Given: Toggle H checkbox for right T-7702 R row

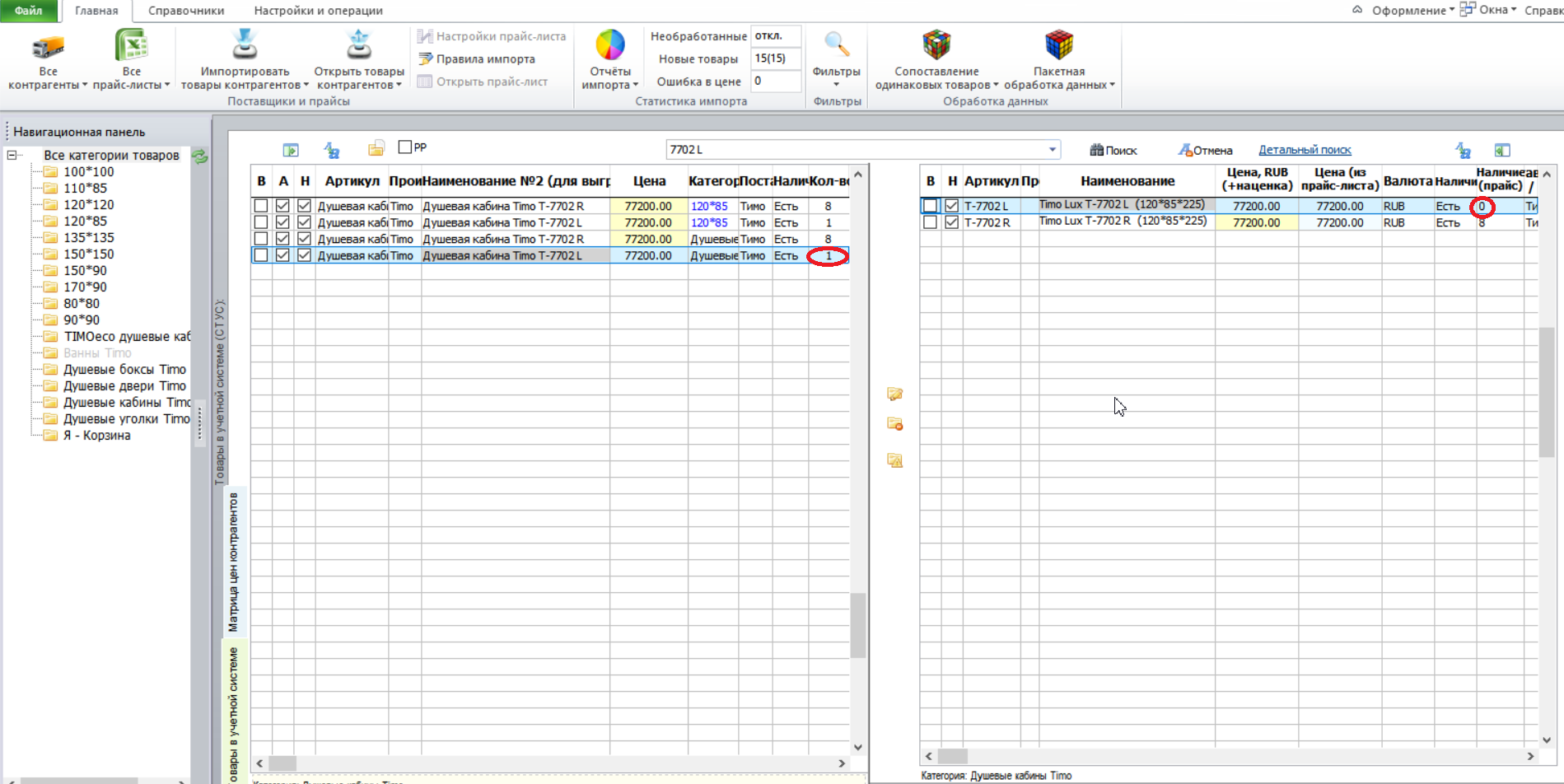Looking at the screenshot, I should click(952, 222).
